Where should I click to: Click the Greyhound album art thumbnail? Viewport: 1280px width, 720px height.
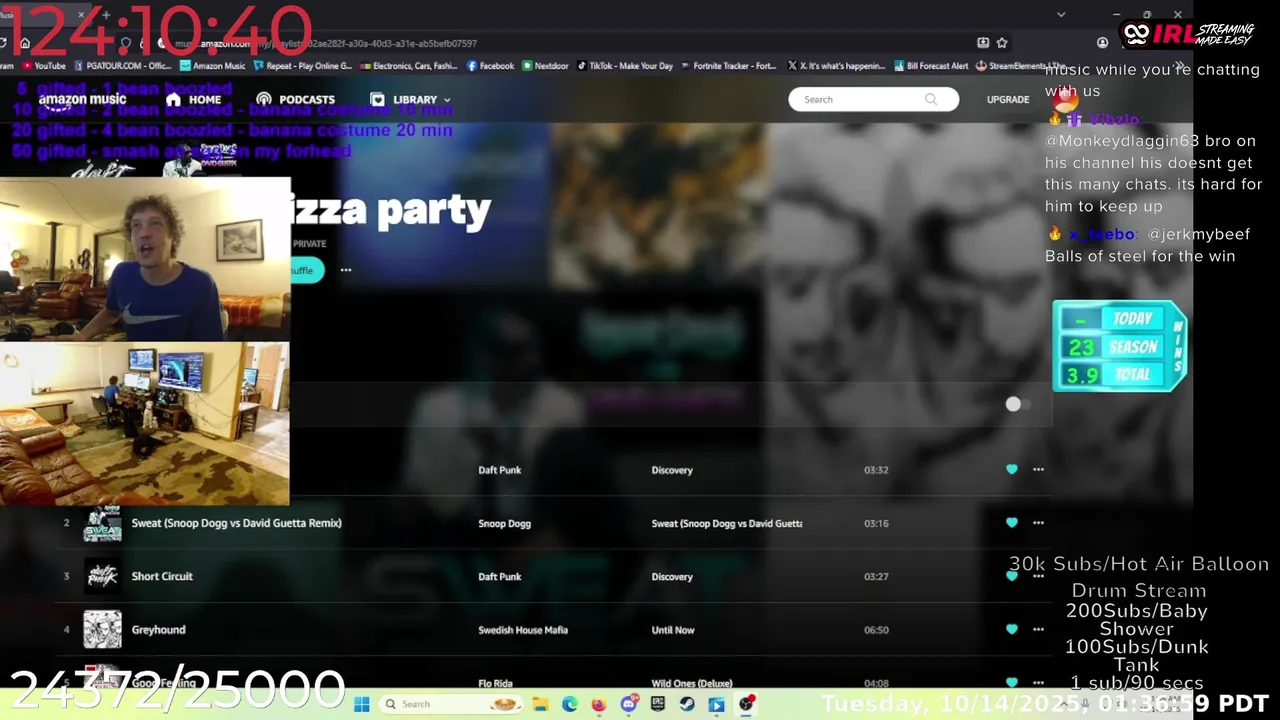pos(102,629)
